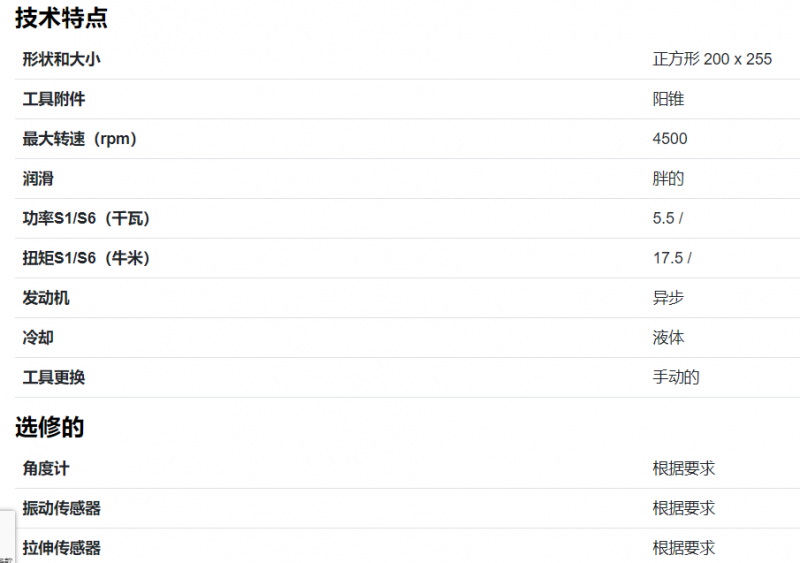Image resolution: width=800 pixels, height=563 pixels.
Task: Select the 润滑 row label
Action: (38, 179)
